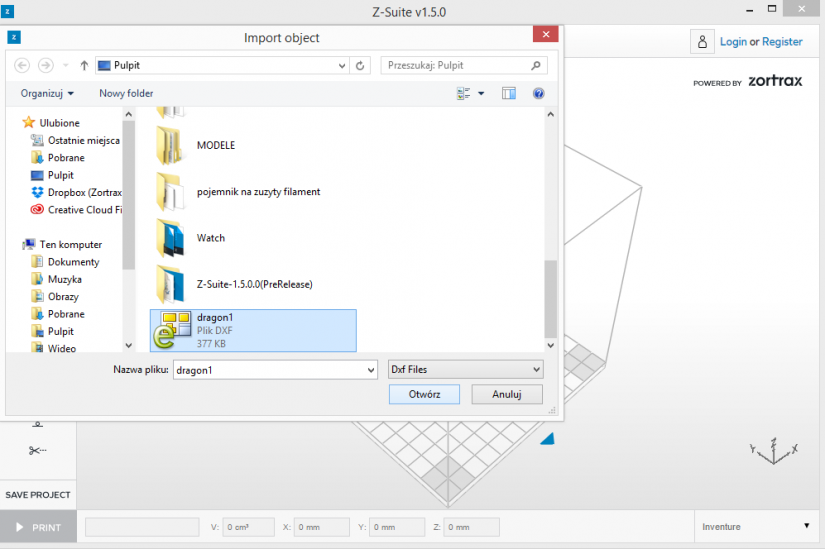Screen dimensions: 825x549
Task: Select the dragon1 DXF file
Action: (253, 331)
